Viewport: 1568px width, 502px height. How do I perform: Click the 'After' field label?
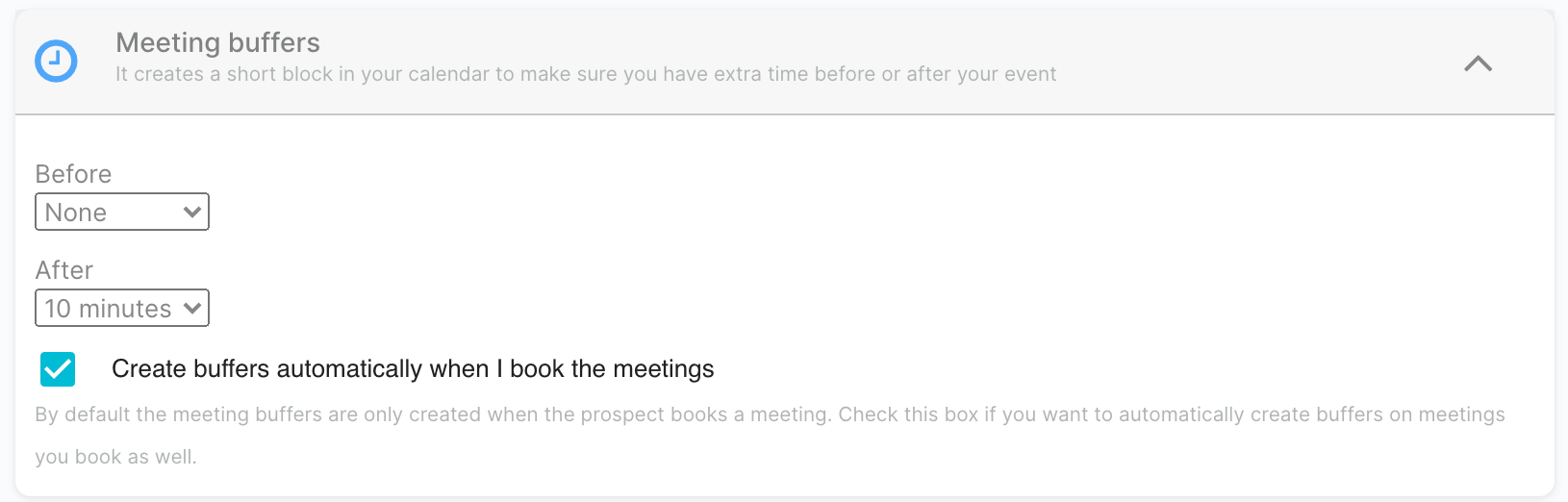coord(64,270)
